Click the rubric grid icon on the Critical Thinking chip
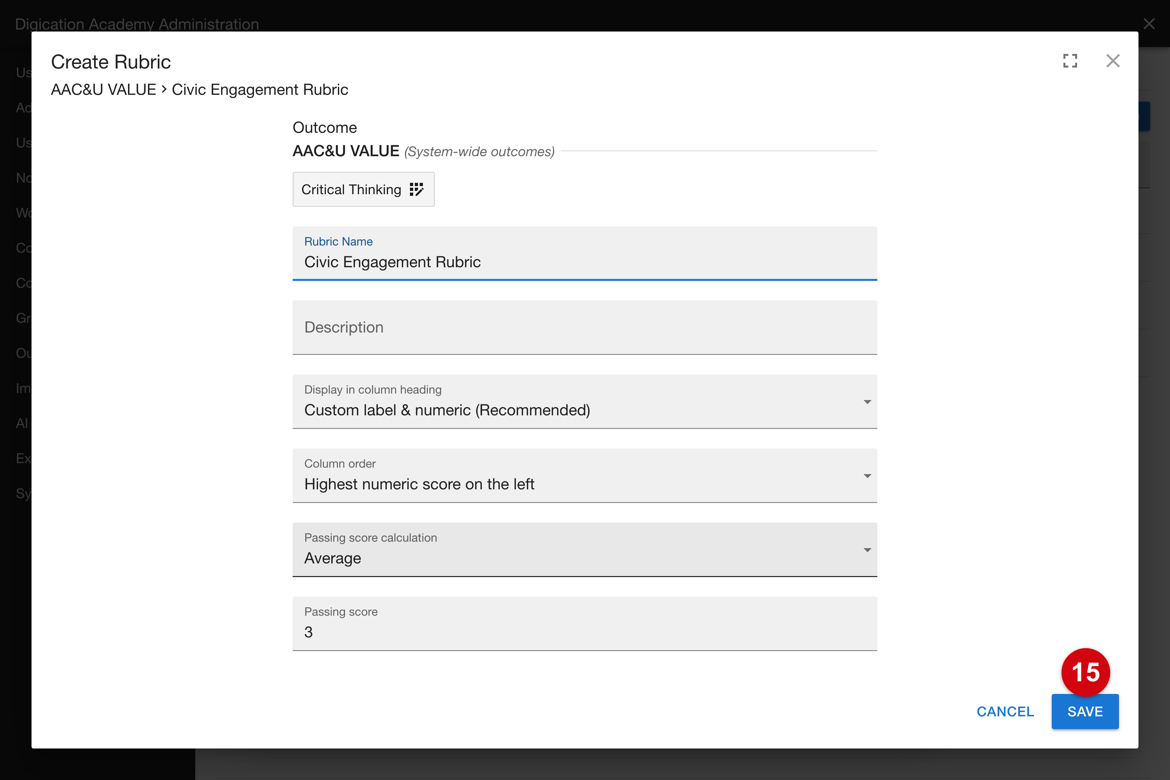1170x780 pixels. point(416,190)
